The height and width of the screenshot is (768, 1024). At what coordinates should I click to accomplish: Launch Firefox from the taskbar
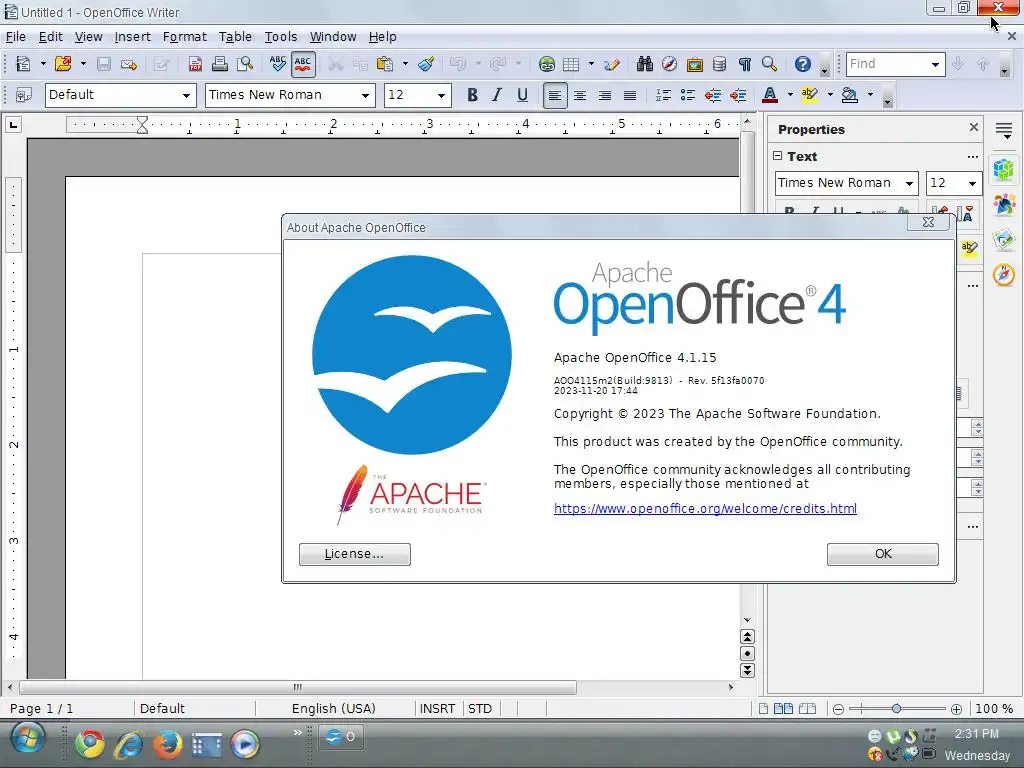[167, 743]
